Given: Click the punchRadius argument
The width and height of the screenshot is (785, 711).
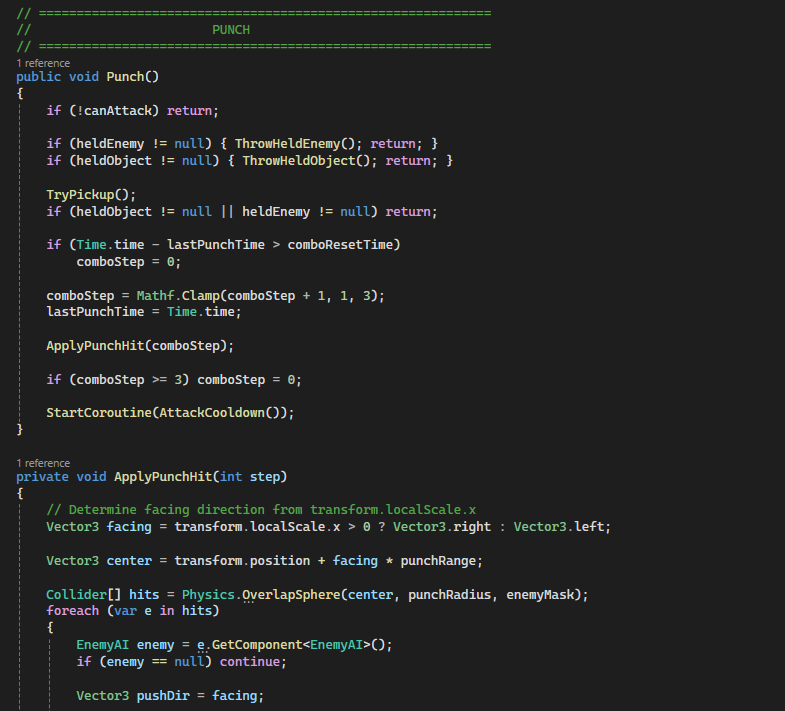Looking at the screenshot, I should pos(450,595).
